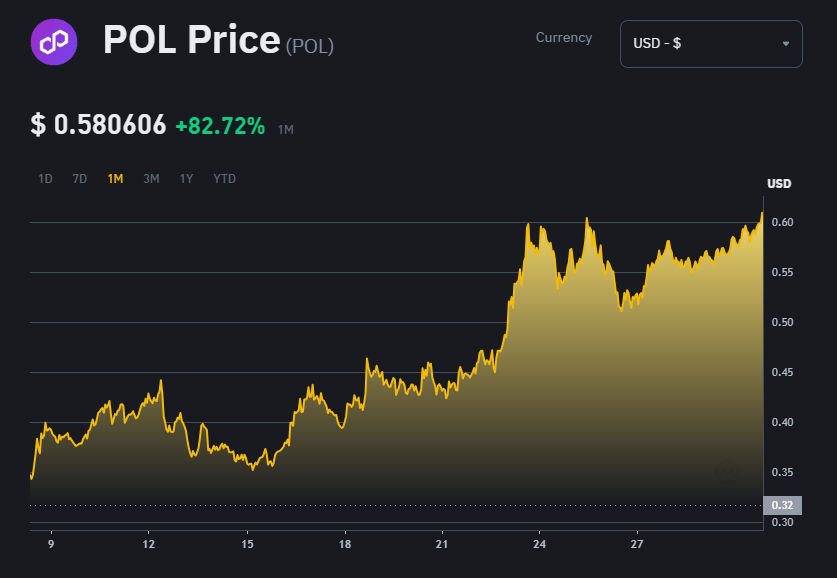This screenshot has width=837, height=578.
Task: Click date label 15 on x-axis
Action: (x=247, y=544)
